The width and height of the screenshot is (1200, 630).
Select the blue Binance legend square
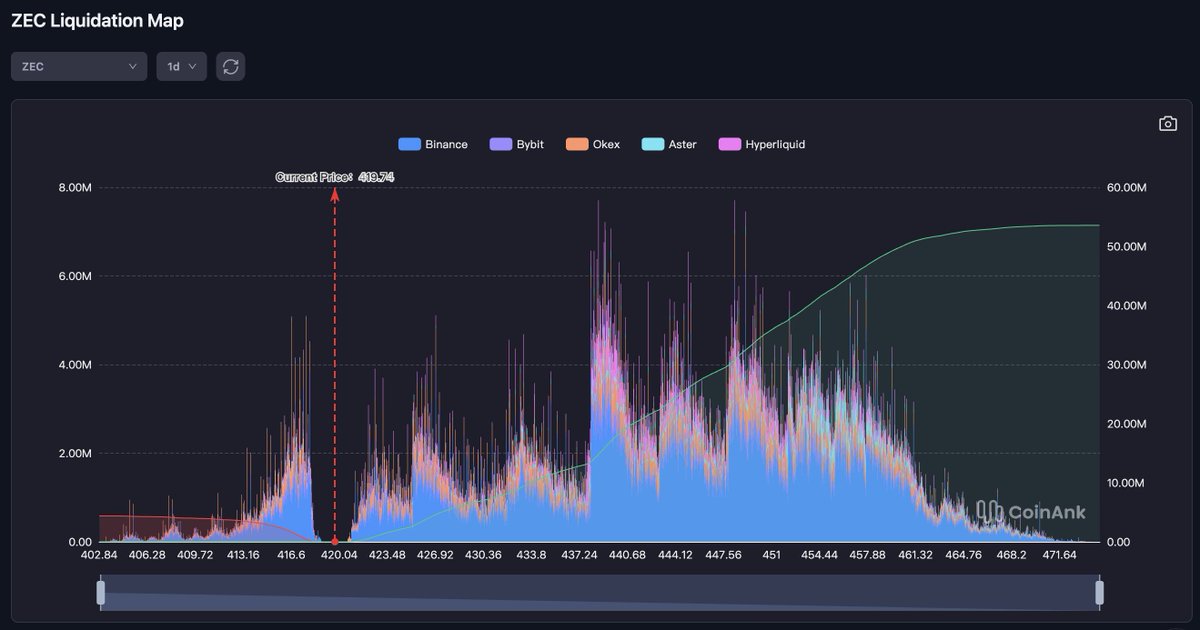(408, 144)
